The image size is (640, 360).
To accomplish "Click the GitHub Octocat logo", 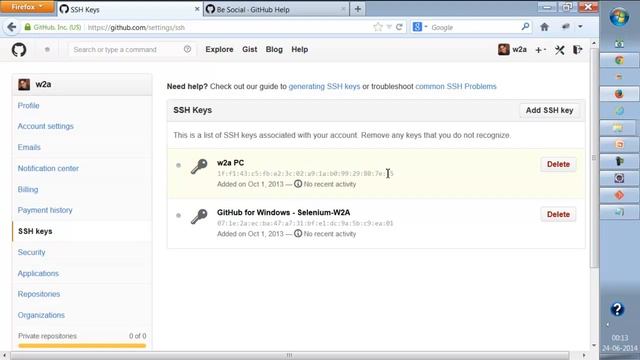I will 19,50.
